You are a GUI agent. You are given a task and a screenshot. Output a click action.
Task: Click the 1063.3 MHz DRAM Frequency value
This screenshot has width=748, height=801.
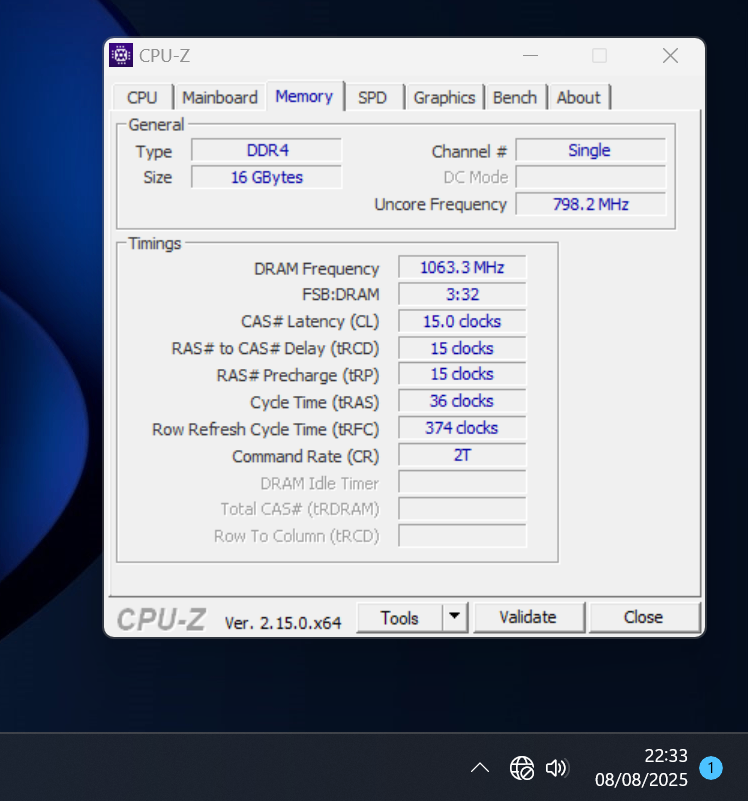[x=462, y=267]
